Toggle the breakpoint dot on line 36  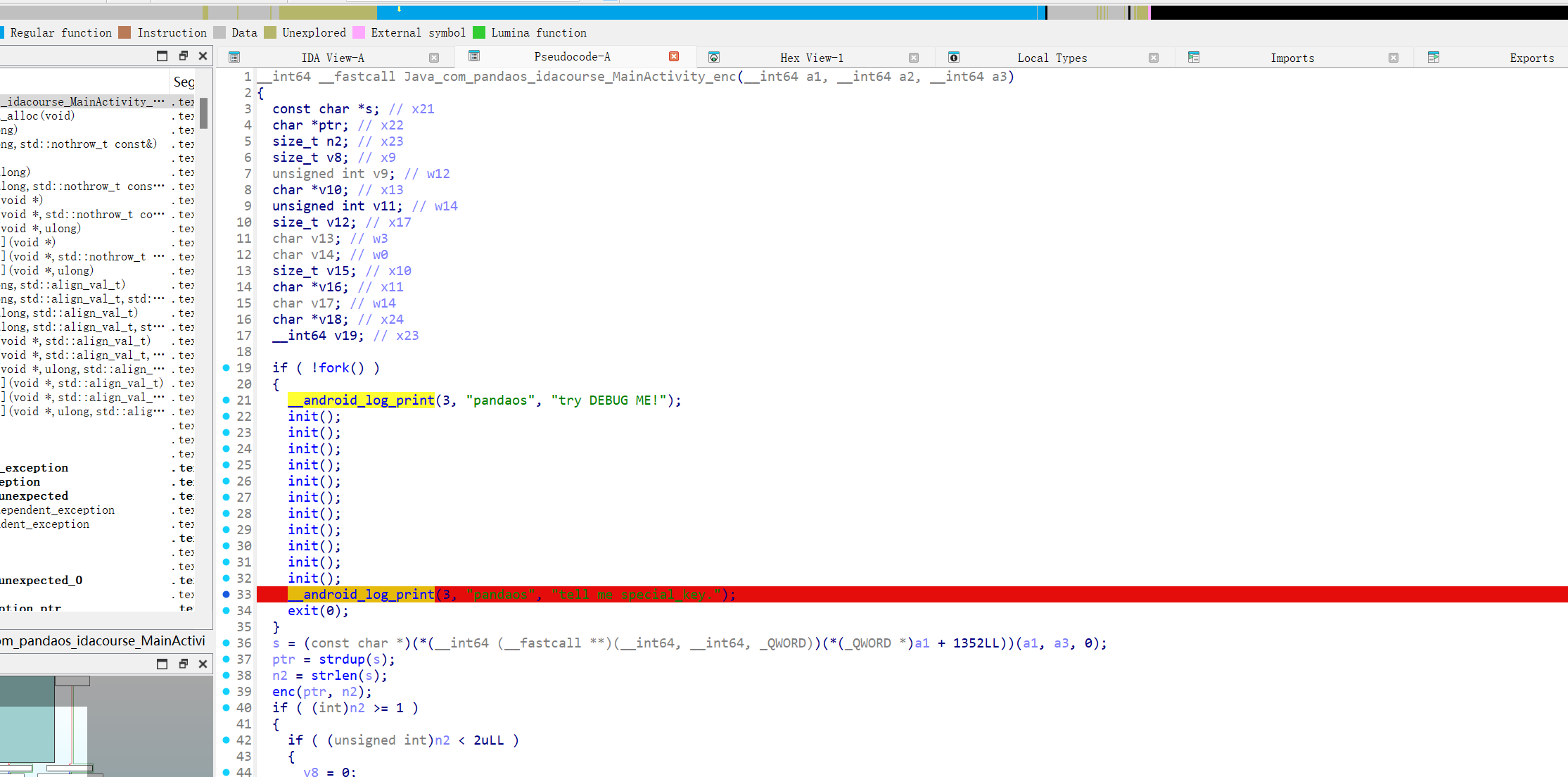point(226,643)
